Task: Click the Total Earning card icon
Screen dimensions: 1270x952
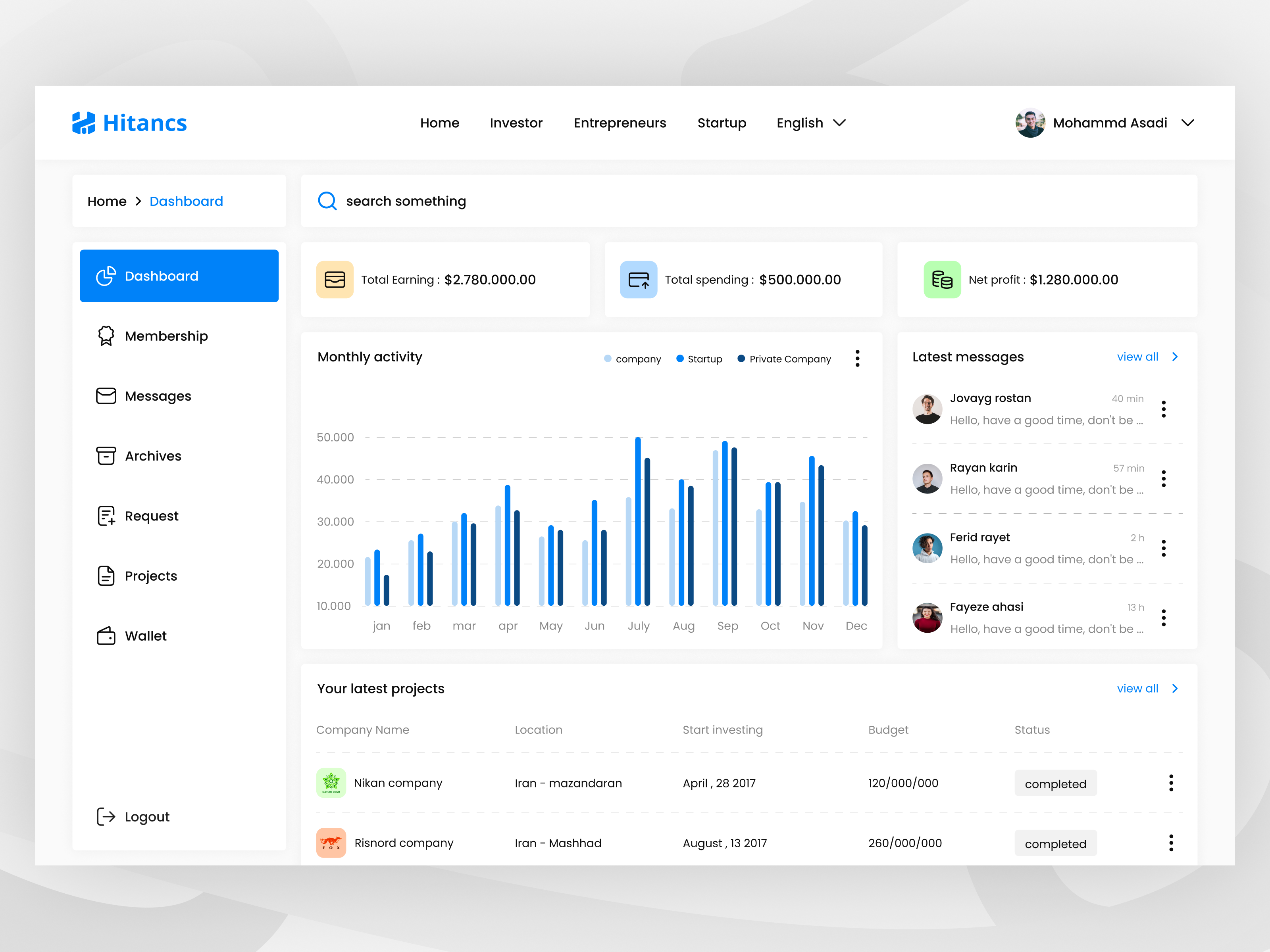Action: tap(335, 280)
